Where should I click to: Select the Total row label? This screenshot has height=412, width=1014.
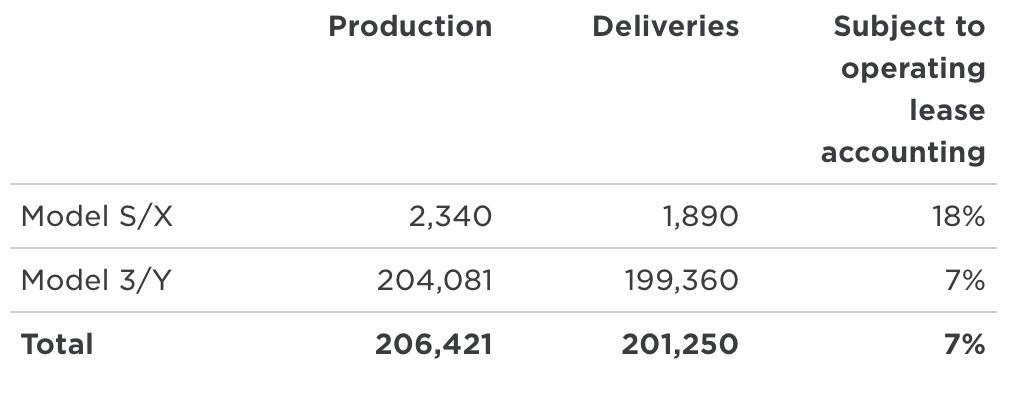pos(57,345)
